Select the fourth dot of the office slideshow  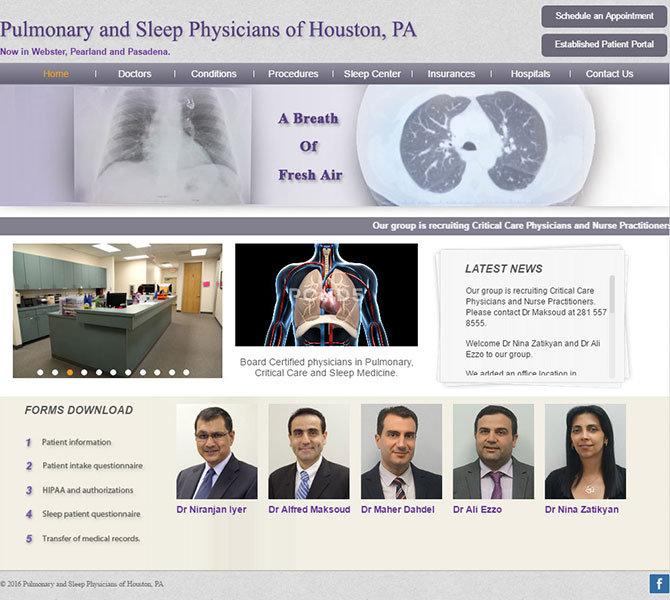(x=84, y=372)
